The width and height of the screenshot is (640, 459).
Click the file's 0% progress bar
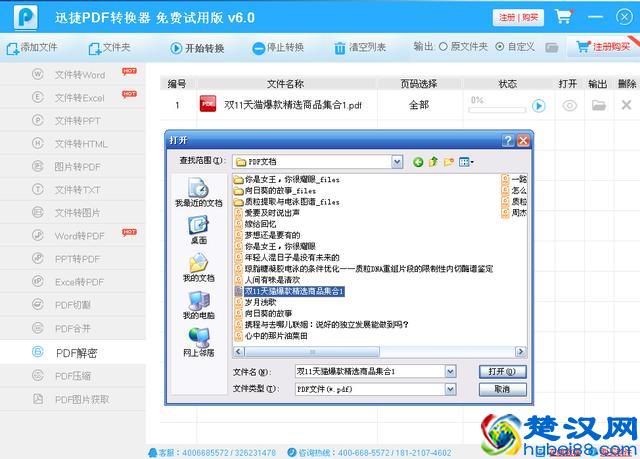pyautogui.click(x=497, y=110)
